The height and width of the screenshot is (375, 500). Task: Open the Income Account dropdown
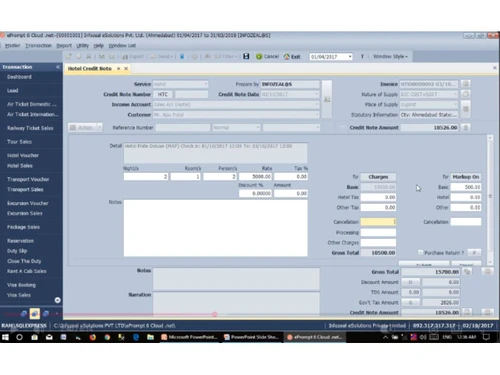(x=316, y=104)
